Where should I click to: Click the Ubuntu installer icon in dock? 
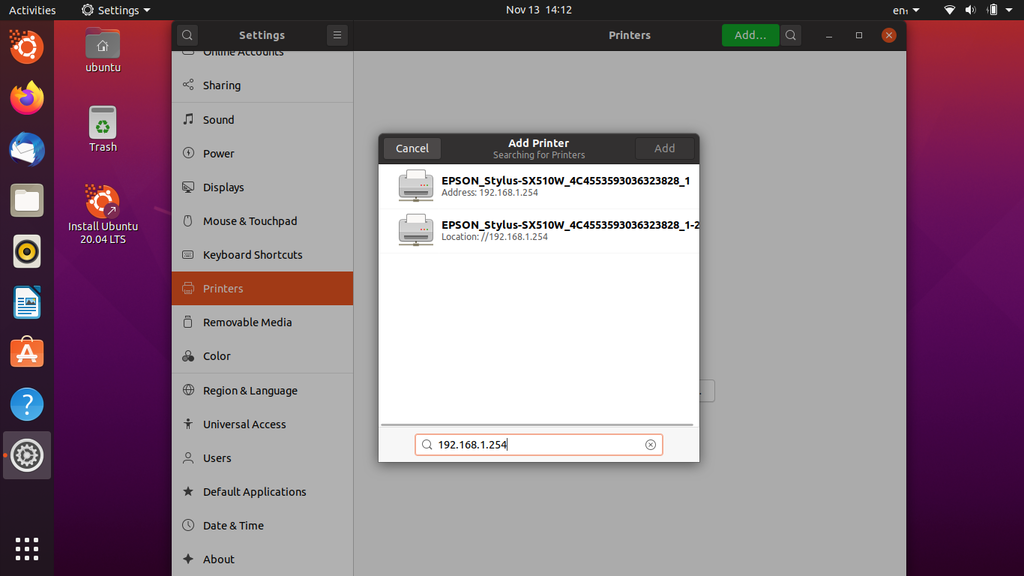coord(27,47)
